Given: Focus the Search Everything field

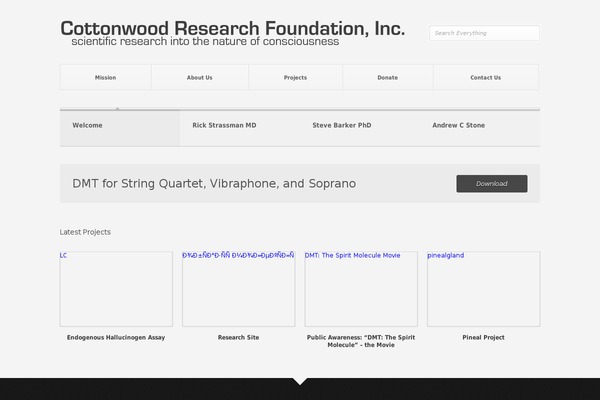Looking at the screenshot, I should coord(484,33).
